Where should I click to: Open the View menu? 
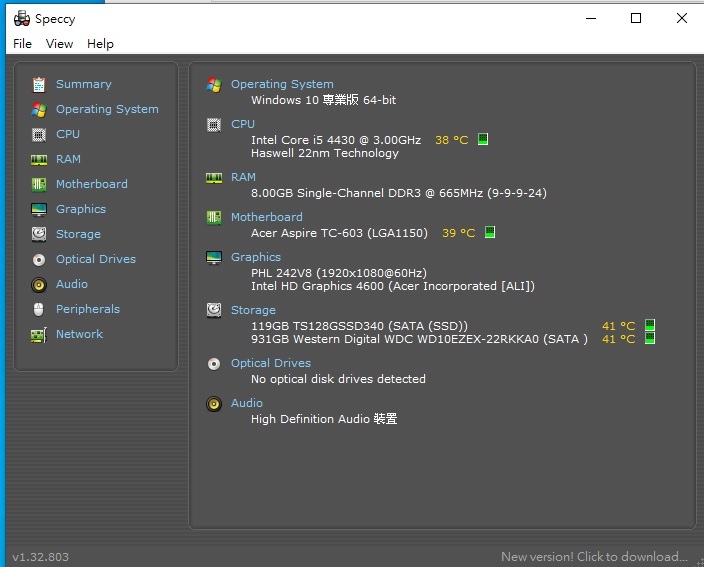tap(59, 44)
